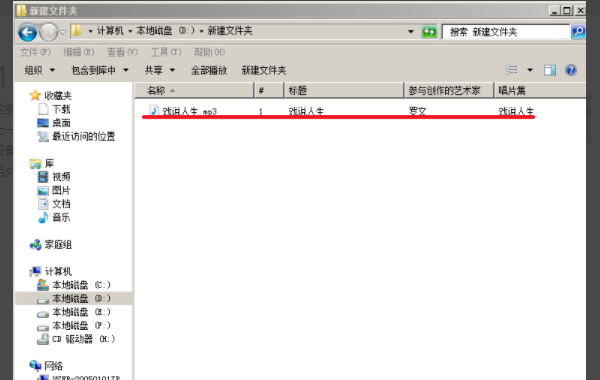This screenshot has height=380, width=600.
Task: Expand the 组织 dropdown menu
Action: [39, 70]
